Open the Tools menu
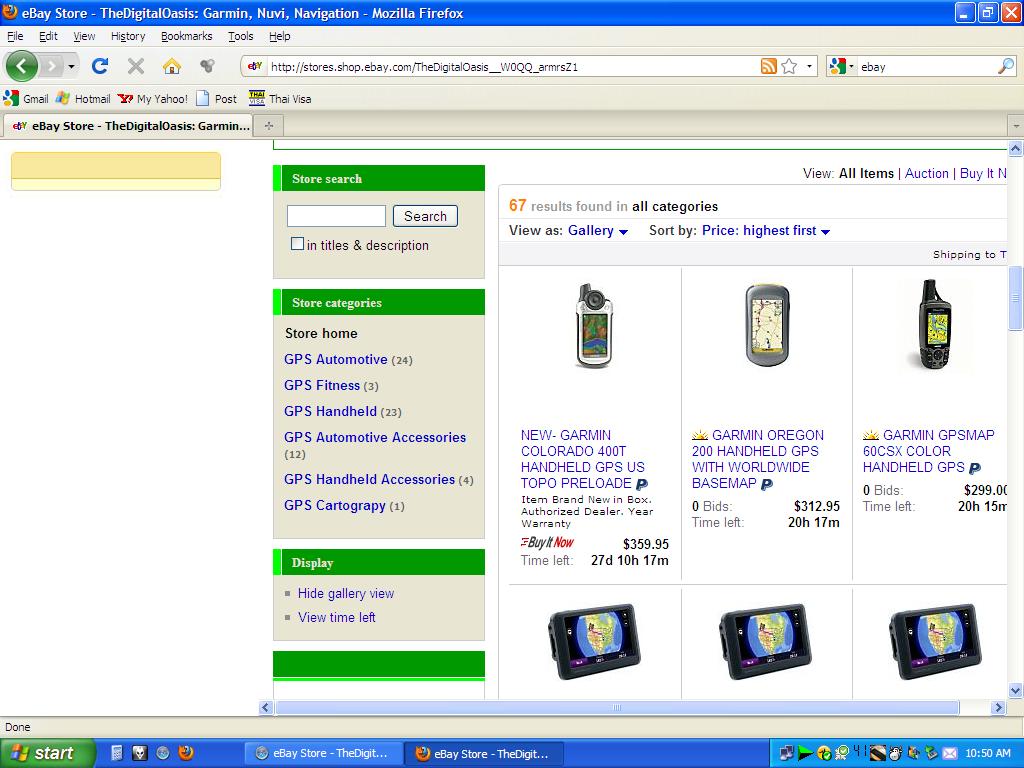 pos(240,36)
